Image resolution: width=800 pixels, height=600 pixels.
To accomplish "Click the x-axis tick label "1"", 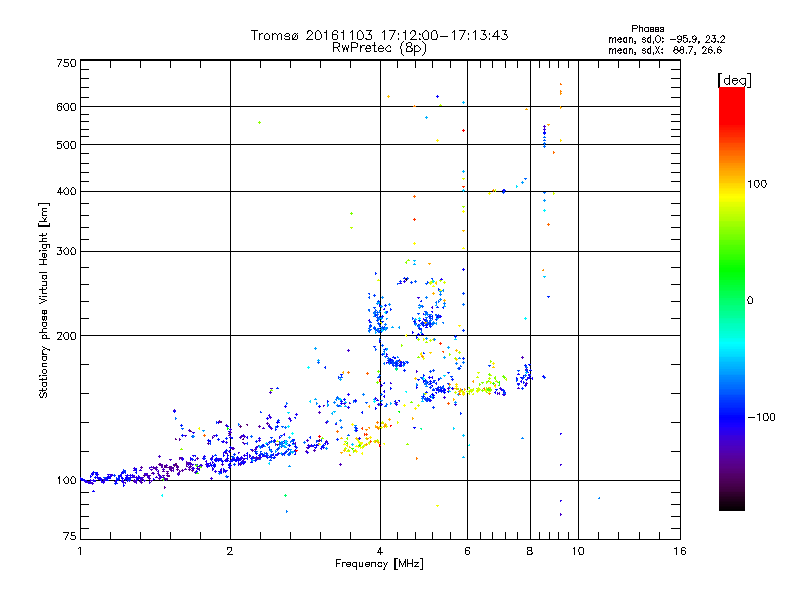I will [80, 551].
